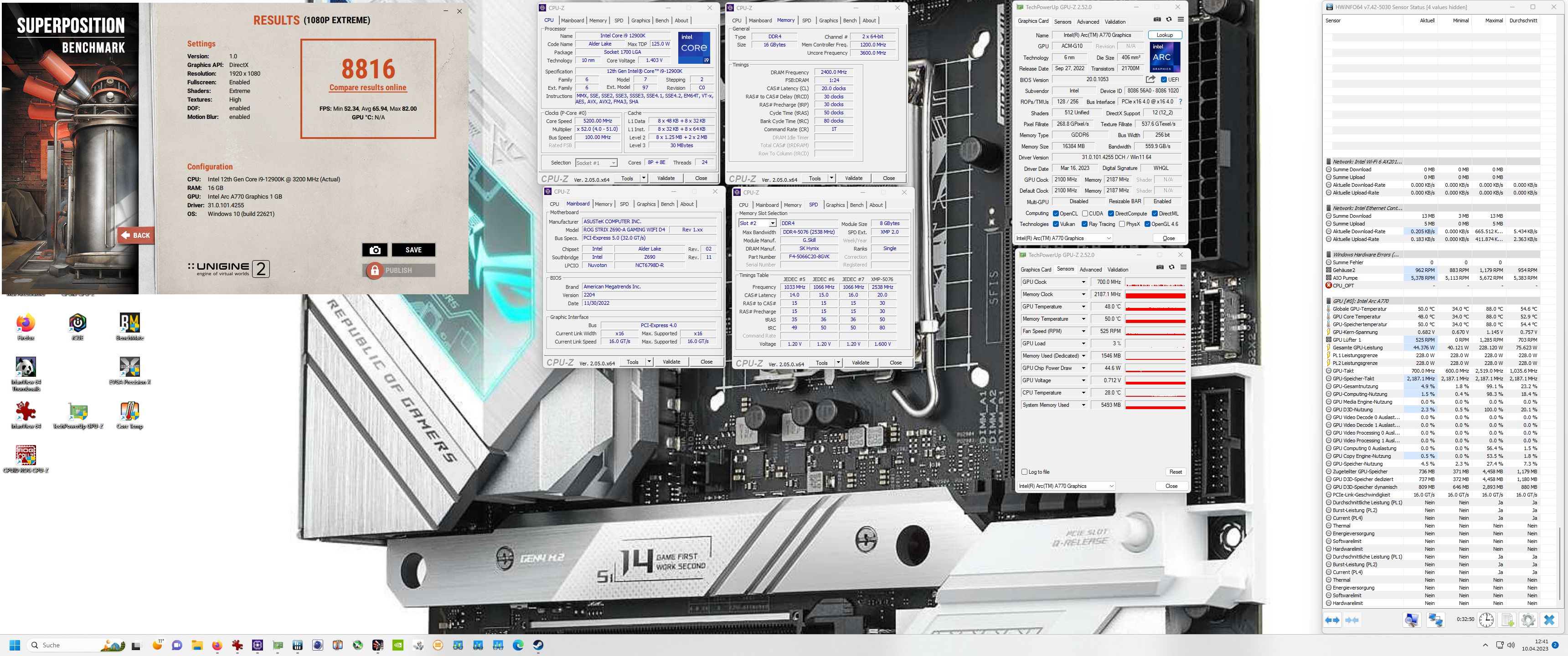This screenshot has height=656, width=1568.
Task: Open GPU selector dropdown in GPU-Z Graphics Card window
Action: (x=1065, y=238)
